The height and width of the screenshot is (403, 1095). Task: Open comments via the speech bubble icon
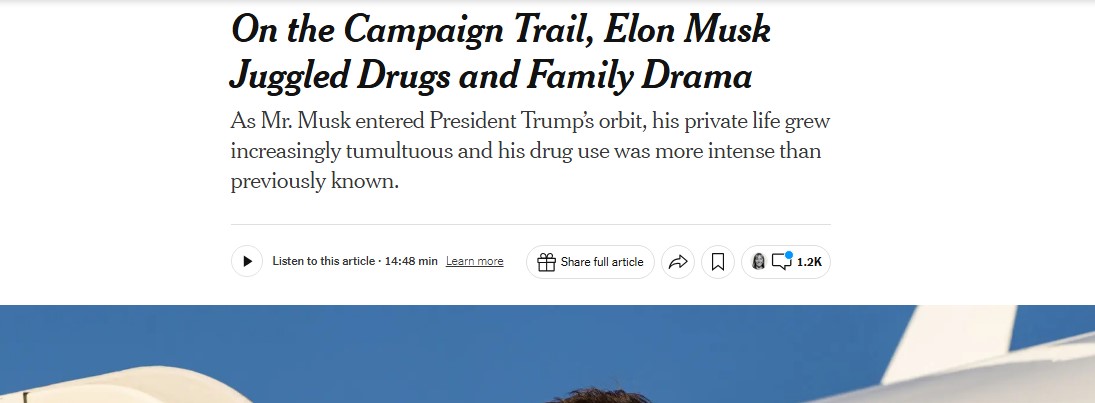pos(781,263)
